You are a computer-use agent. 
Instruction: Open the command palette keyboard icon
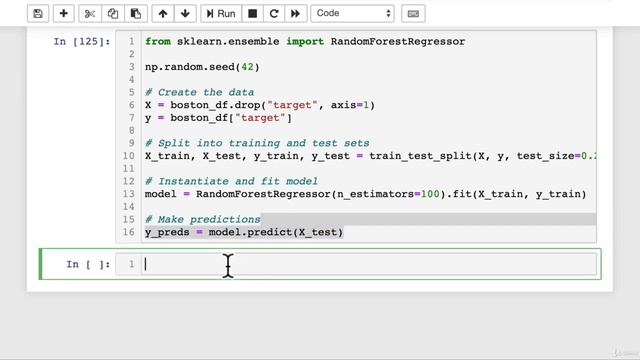tap(413, 13)
